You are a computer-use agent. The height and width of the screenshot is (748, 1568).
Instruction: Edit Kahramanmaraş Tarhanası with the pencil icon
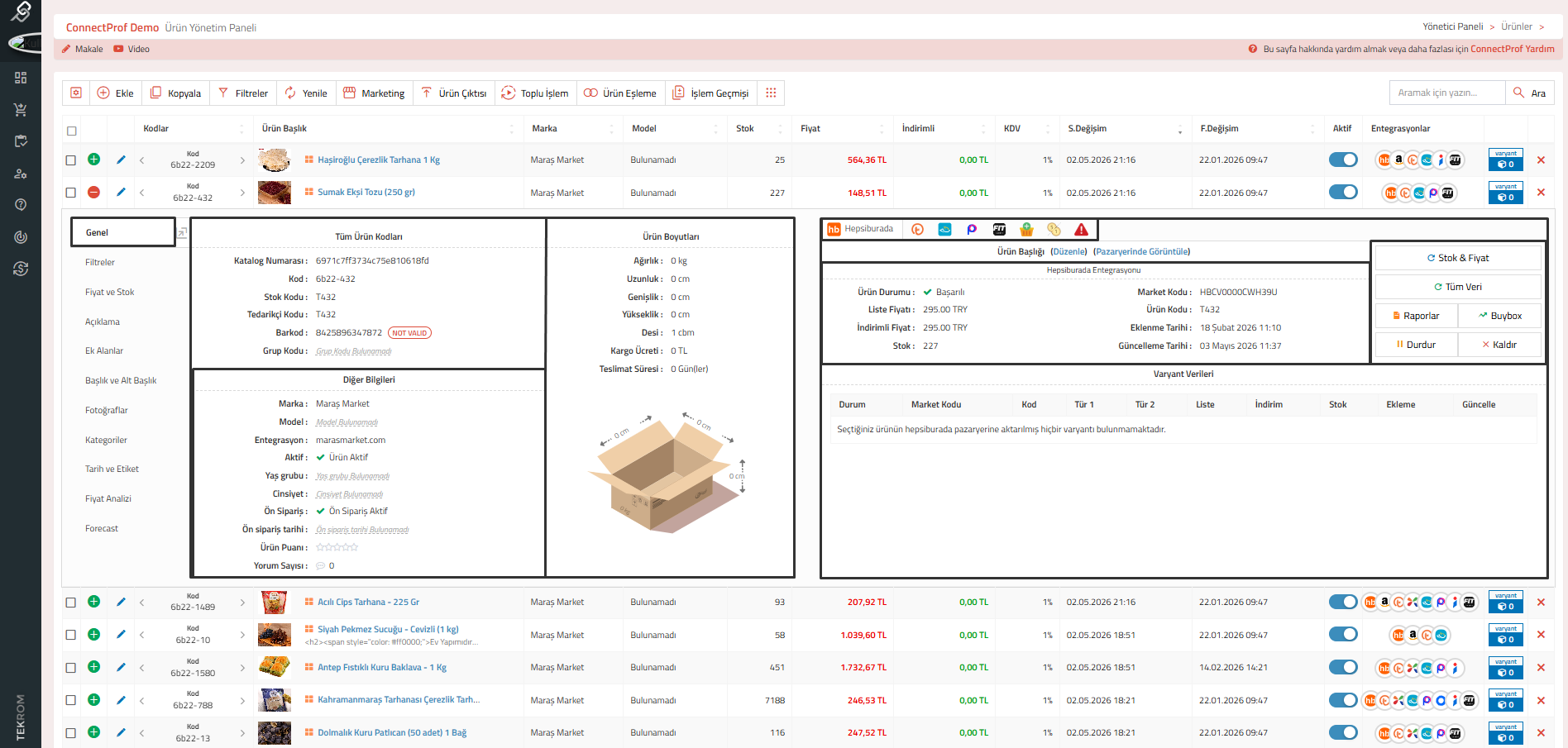tap(121, 700)
